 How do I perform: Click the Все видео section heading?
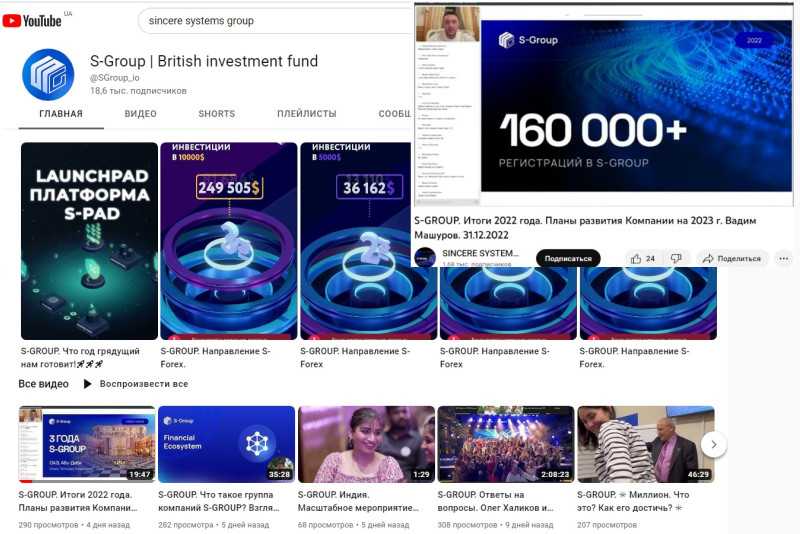pyautogui.click(x=43, y=384)
